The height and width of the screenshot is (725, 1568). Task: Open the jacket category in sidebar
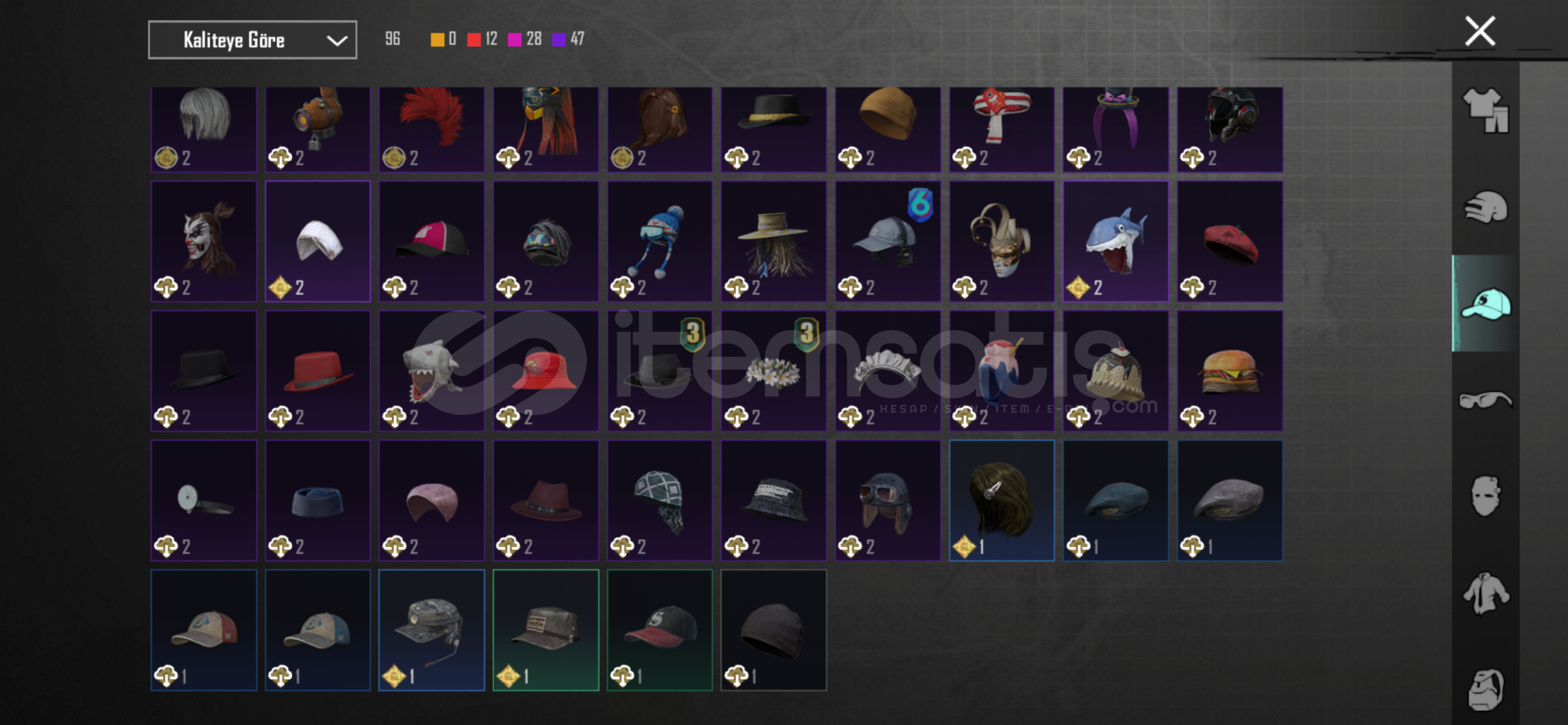point(1485,593)
